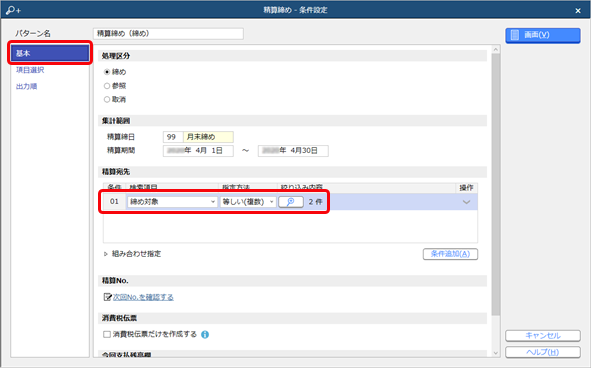Click the 画面(V) button
Image resolution: width=591 pixels, height=368 pixels.
[543, 35]
